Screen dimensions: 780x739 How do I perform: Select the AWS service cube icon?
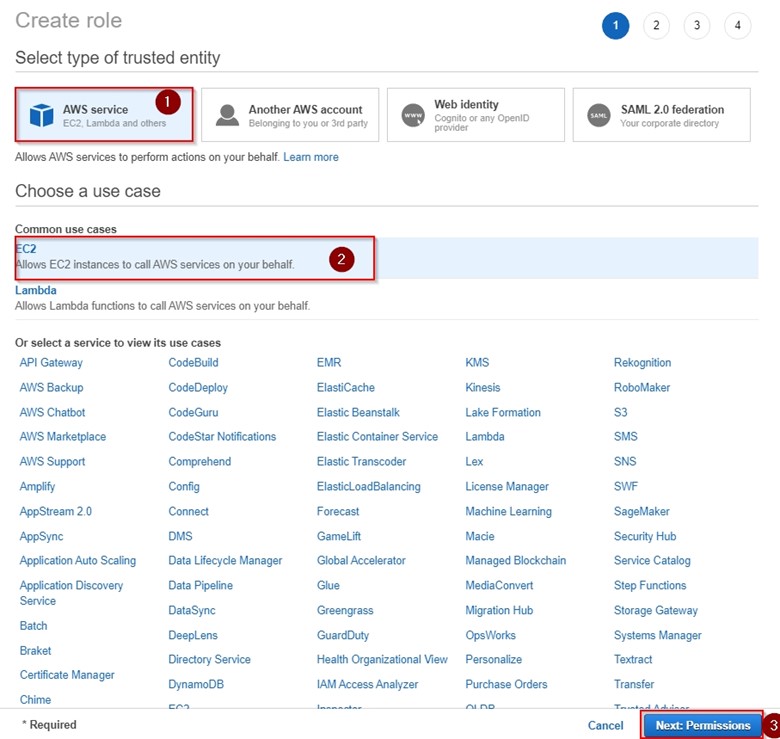coord(41,115)
